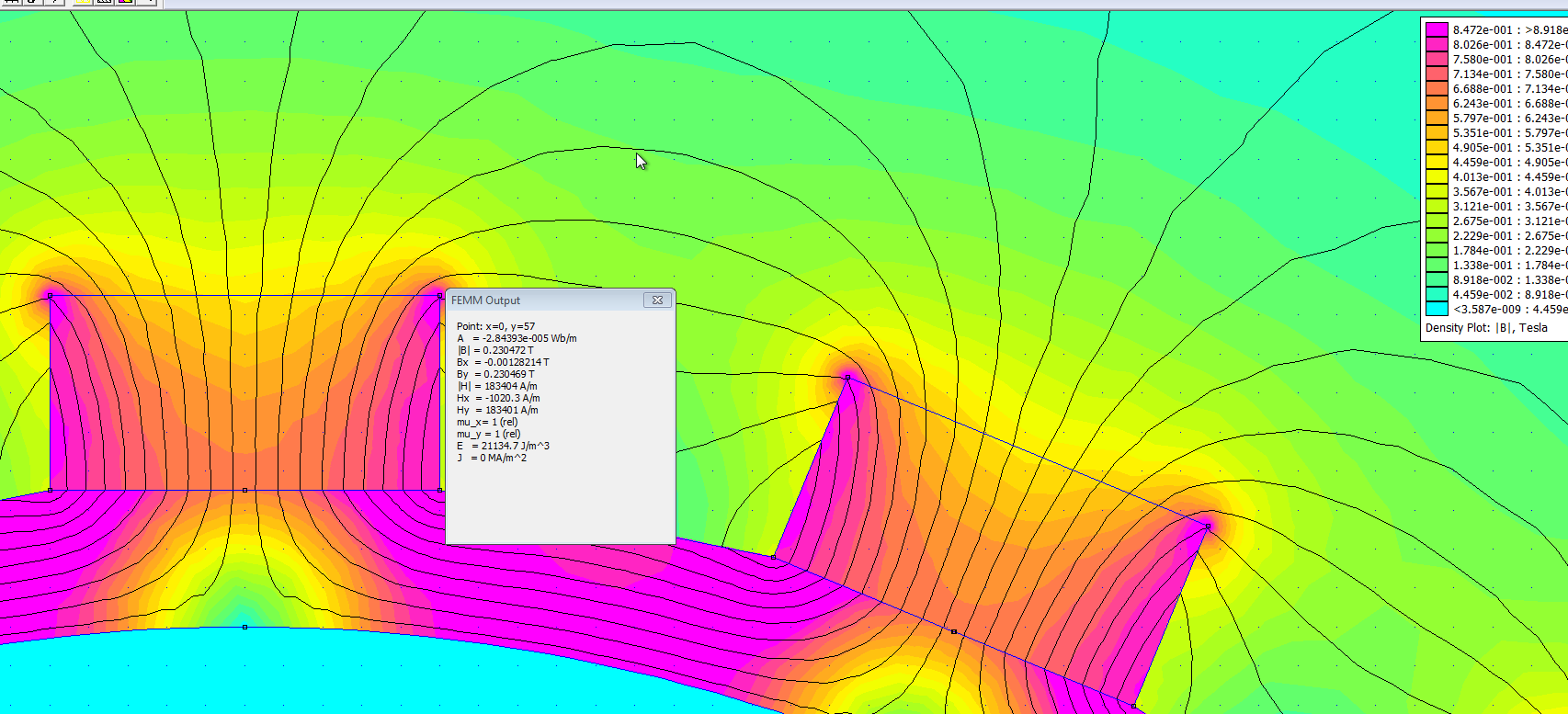Click the legend label starting 4.013e-001
This screenshot has width=1568, height=714.
pyautogui.click(x=1510, y=176)
